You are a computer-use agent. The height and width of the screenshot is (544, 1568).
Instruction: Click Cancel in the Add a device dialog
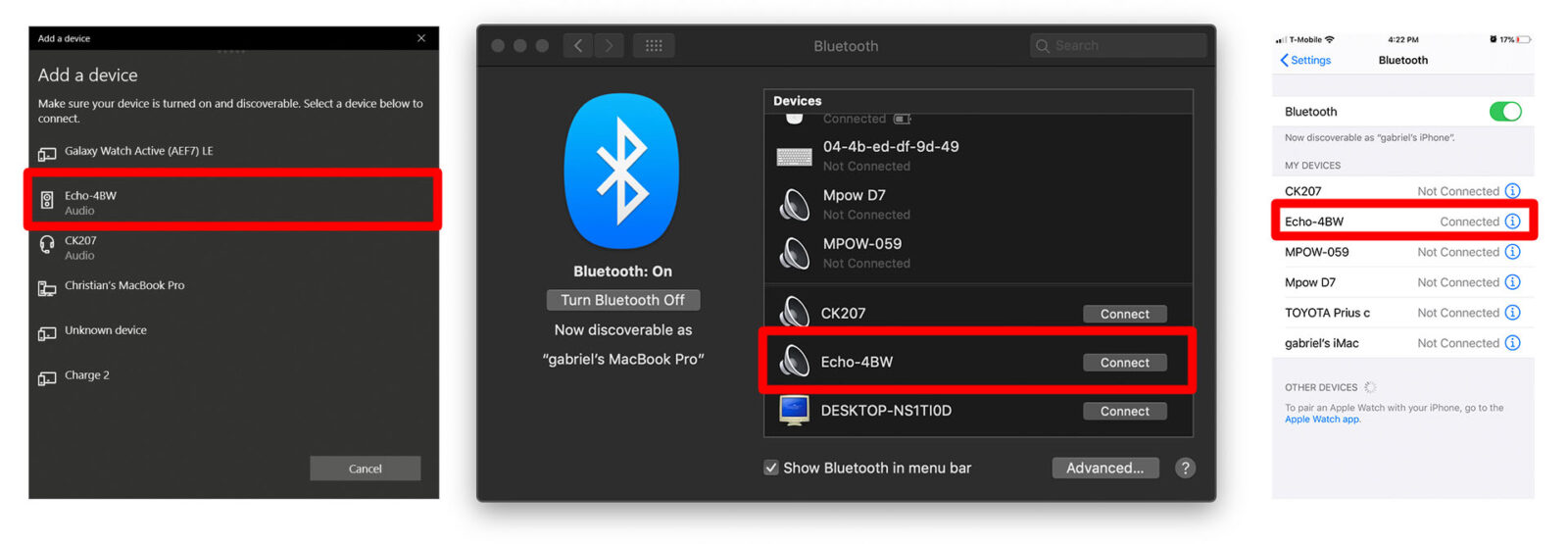[x=365, y=469]
